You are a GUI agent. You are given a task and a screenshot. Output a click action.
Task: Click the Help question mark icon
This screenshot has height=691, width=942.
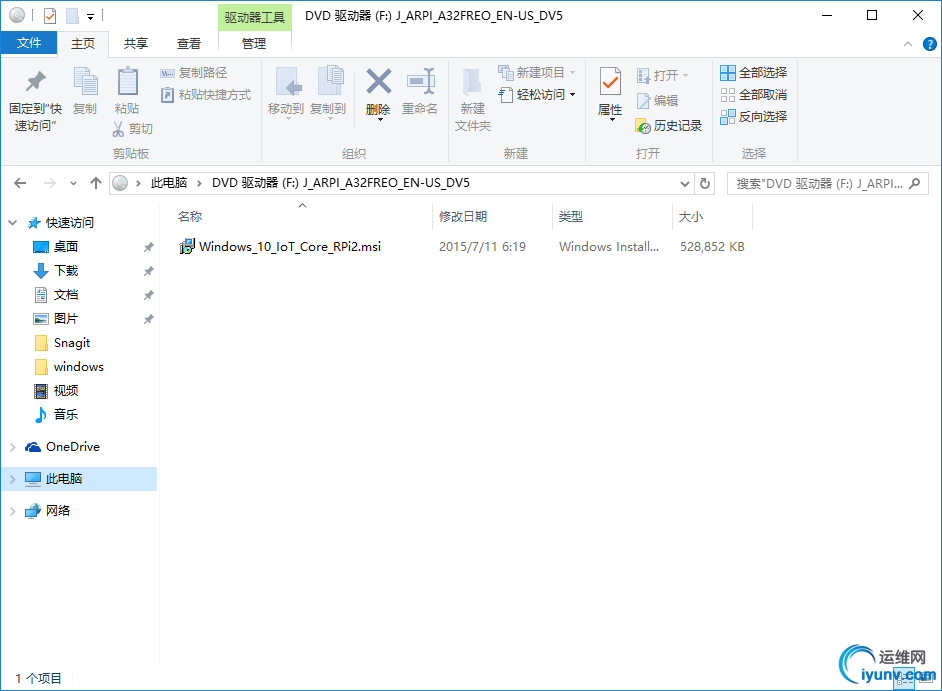pos(929,44)
